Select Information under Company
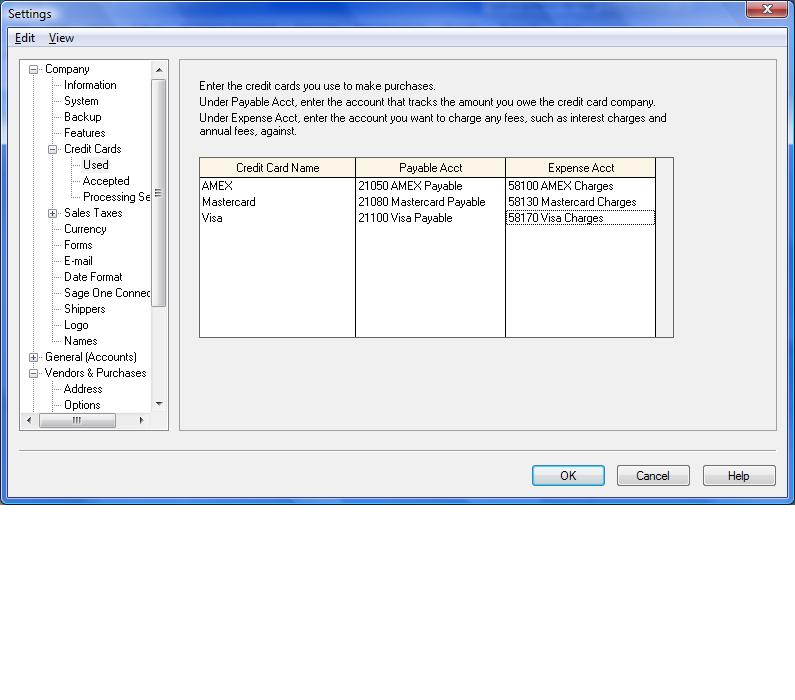 90,85
